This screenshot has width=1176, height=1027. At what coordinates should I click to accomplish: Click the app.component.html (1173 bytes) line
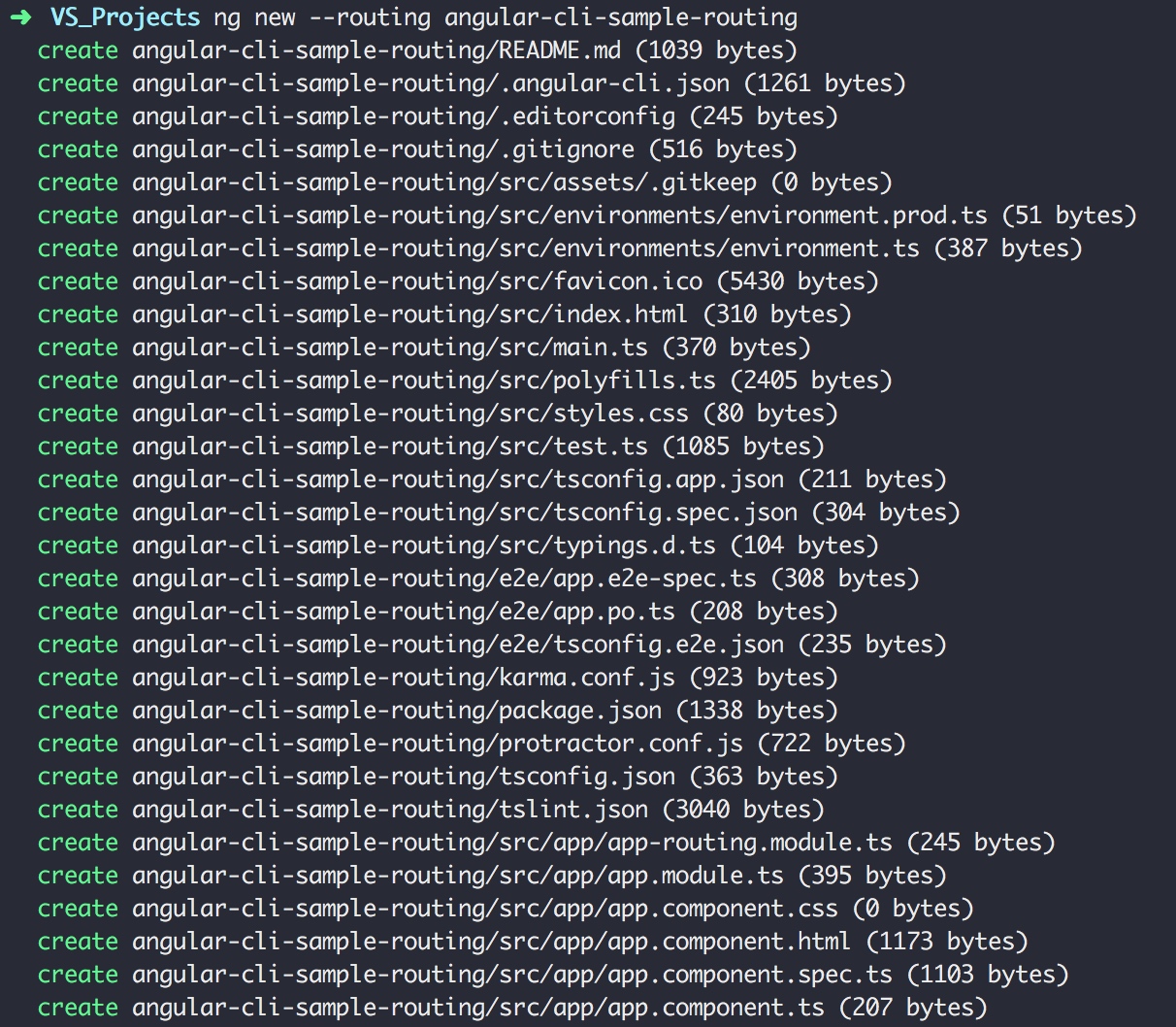[533, 942]
